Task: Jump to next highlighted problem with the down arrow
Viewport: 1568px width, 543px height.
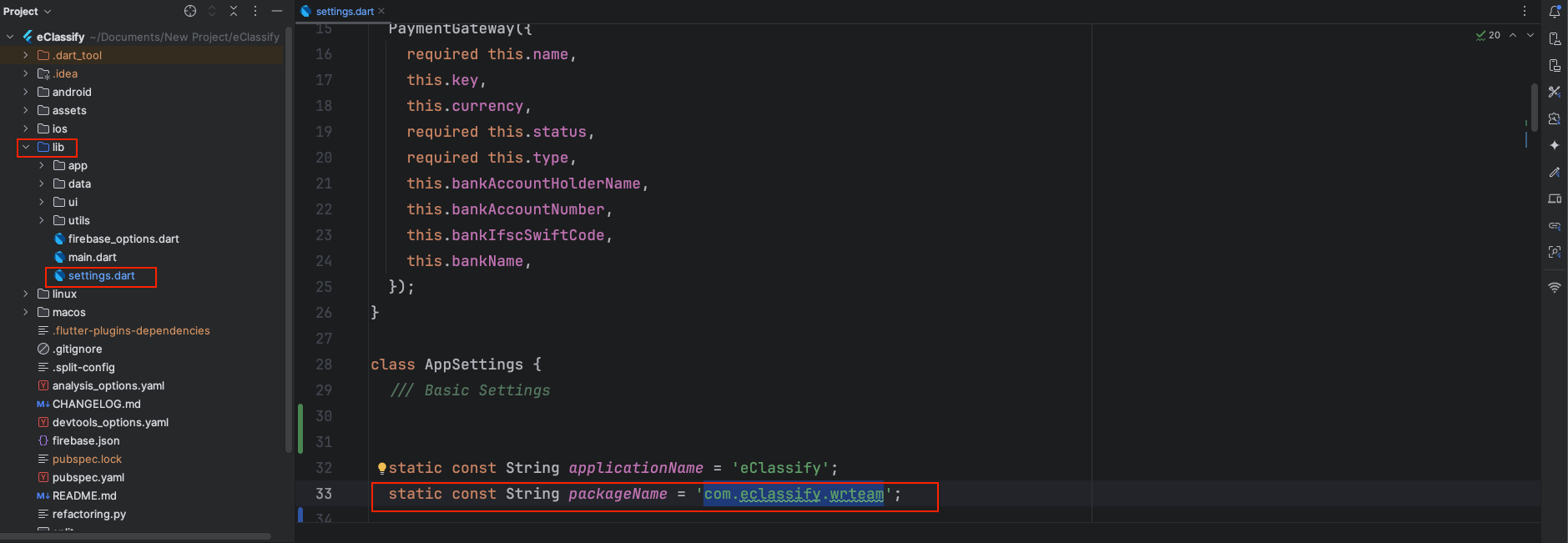Action: click(x=1530, y=35)
